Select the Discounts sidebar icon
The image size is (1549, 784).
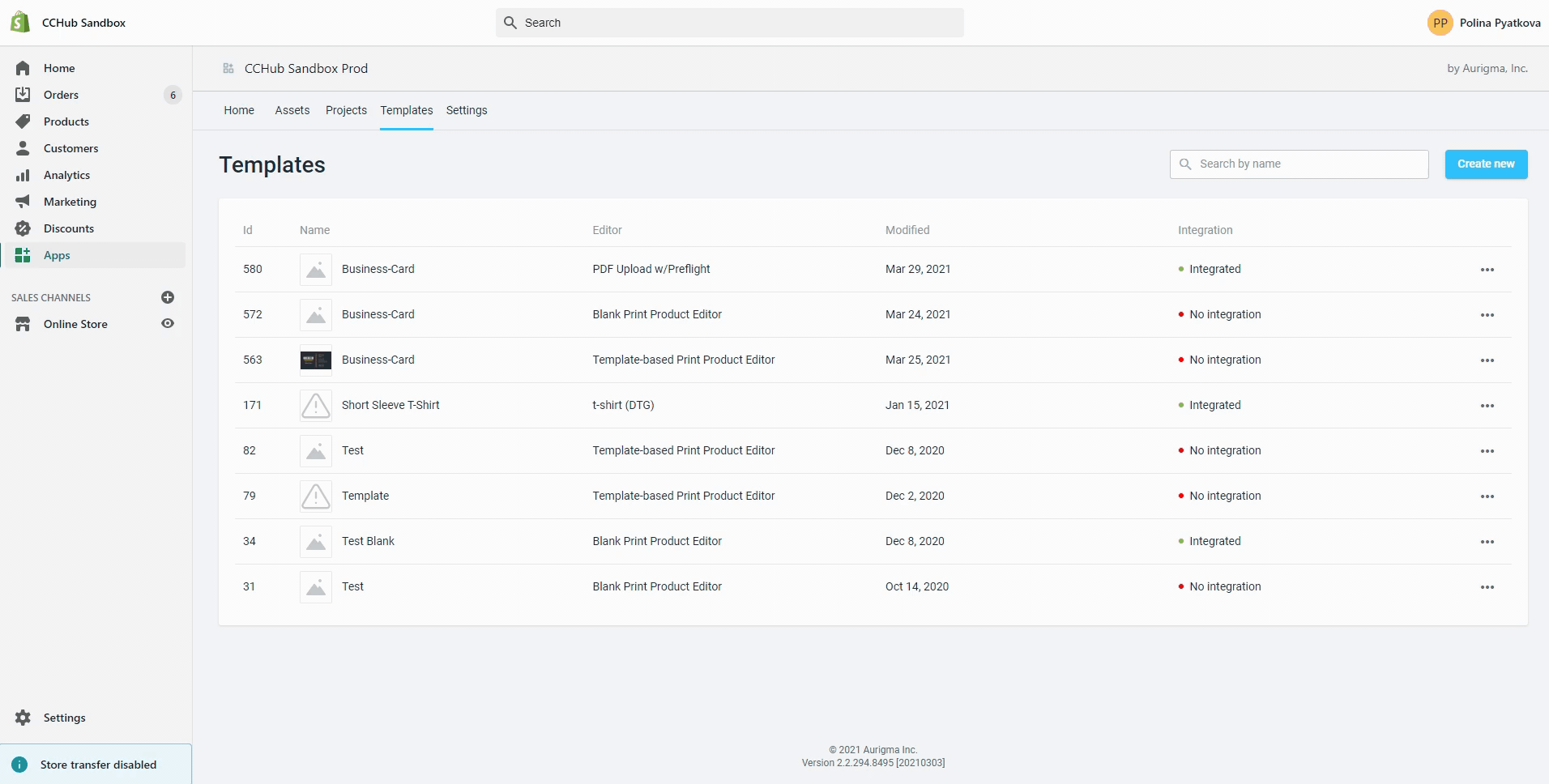click(x=23, y=228)
